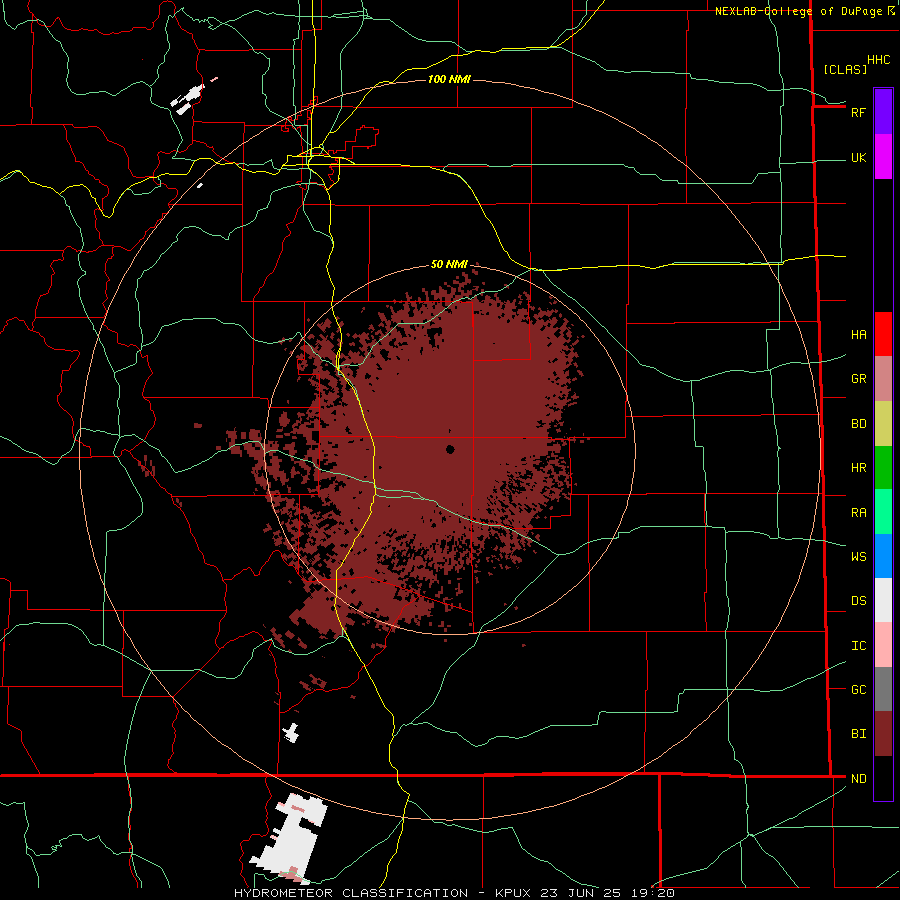
Task: Click the RA legend label
Action: 858,513
